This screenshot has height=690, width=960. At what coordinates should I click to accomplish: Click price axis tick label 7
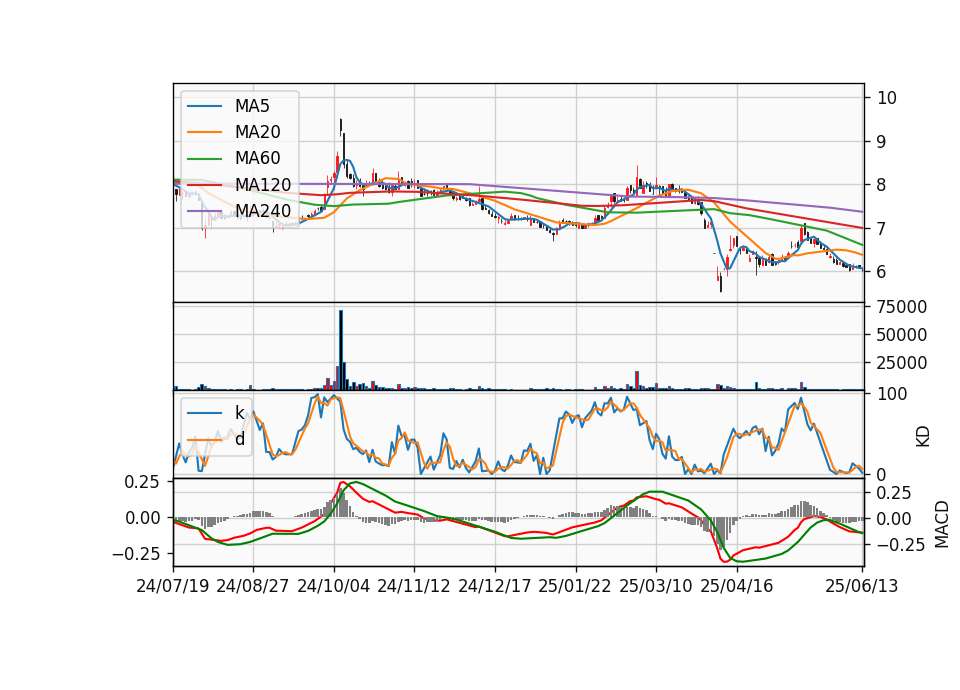click(x=882, y=228)
